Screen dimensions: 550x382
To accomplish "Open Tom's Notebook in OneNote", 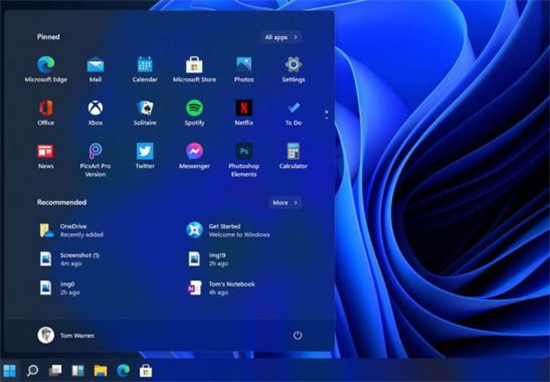I will [221, 288].
